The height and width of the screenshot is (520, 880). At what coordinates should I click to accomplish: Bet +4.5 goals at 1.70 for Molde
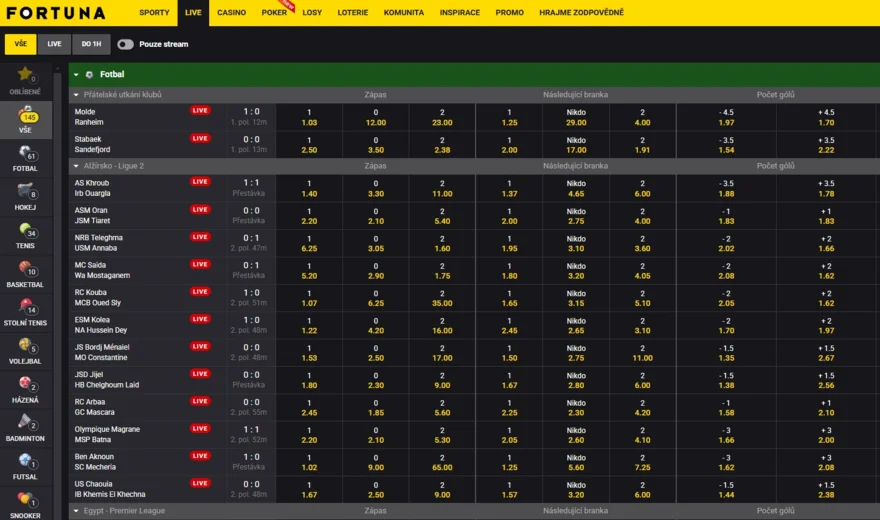coord(826,117)
